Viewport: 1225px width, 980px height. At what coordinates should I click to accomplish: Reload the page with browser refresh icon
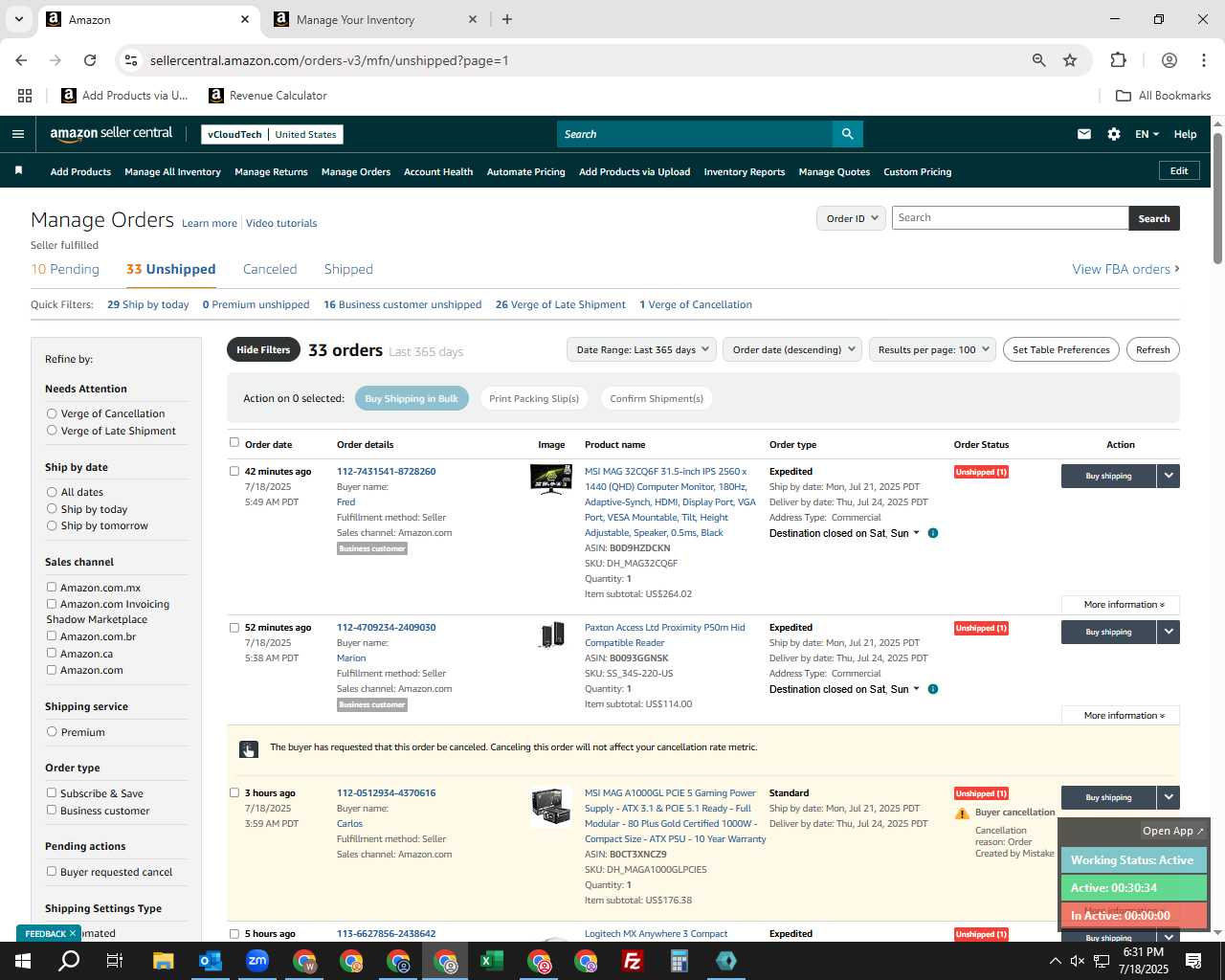click(x=90, y=60)
